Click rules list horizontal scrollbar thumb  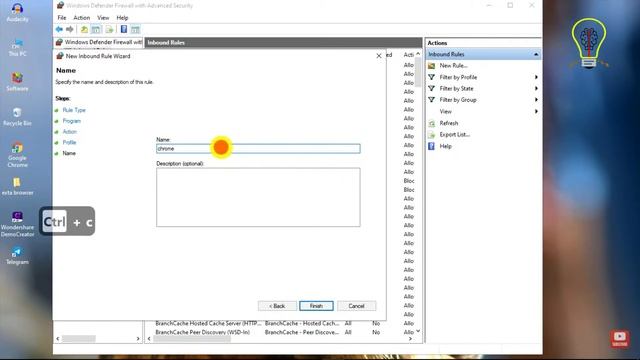pos(192,338)
